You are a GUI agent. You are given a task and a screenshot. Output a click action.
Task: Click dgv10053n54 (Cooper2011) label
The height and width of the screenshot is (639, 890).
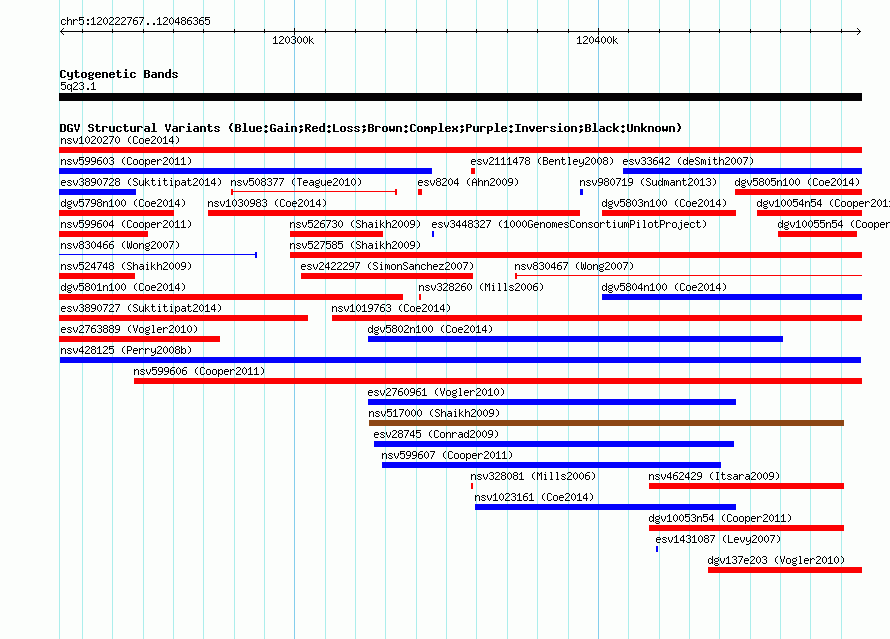click(720, 518)
